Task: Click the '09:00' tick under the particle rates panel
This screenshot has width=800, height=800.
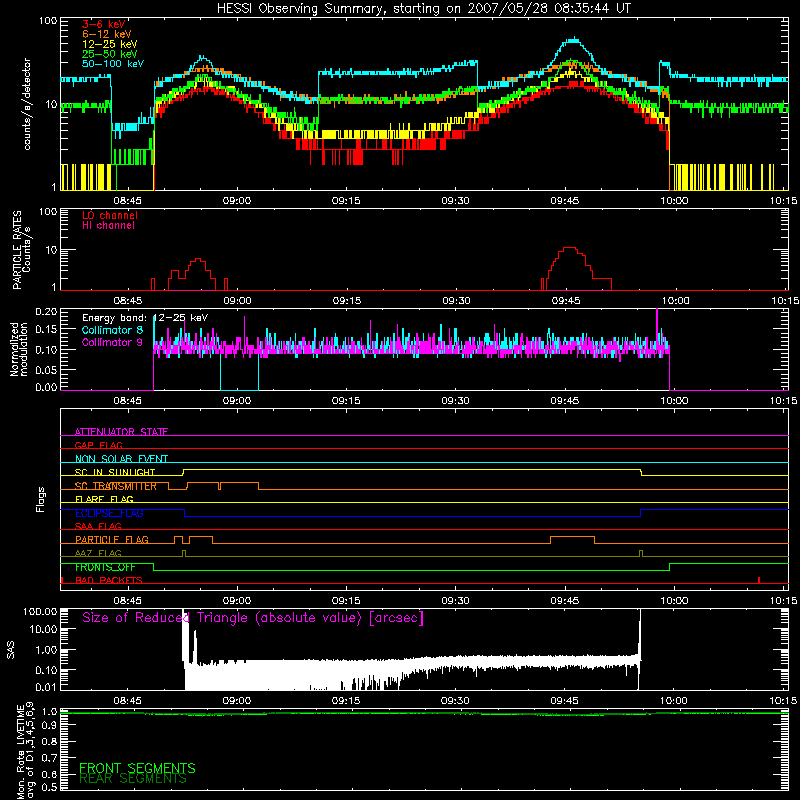Action: pyautogui.click(x=237, y=301)
